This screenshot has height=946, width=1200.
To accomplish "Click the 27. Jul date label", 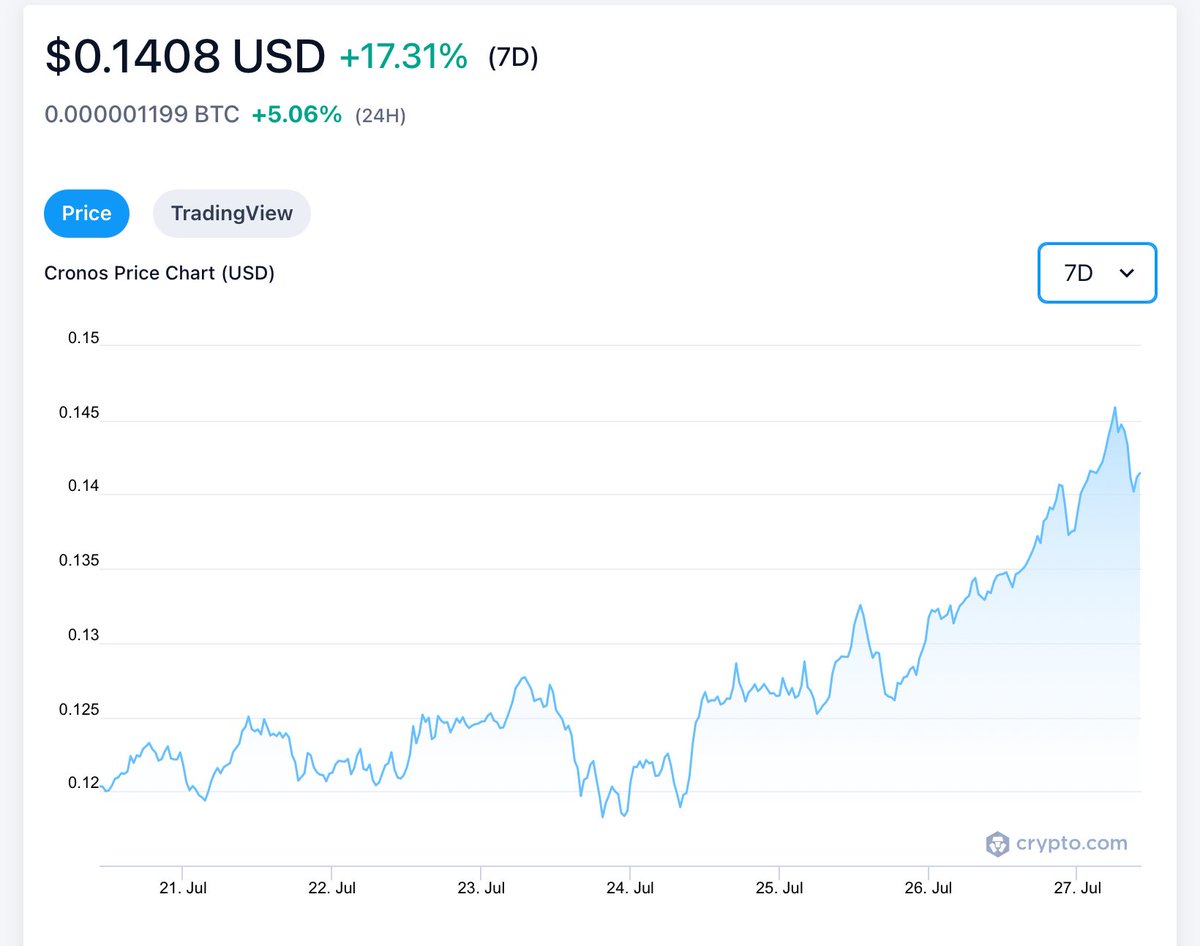I will coord(1076,887).
